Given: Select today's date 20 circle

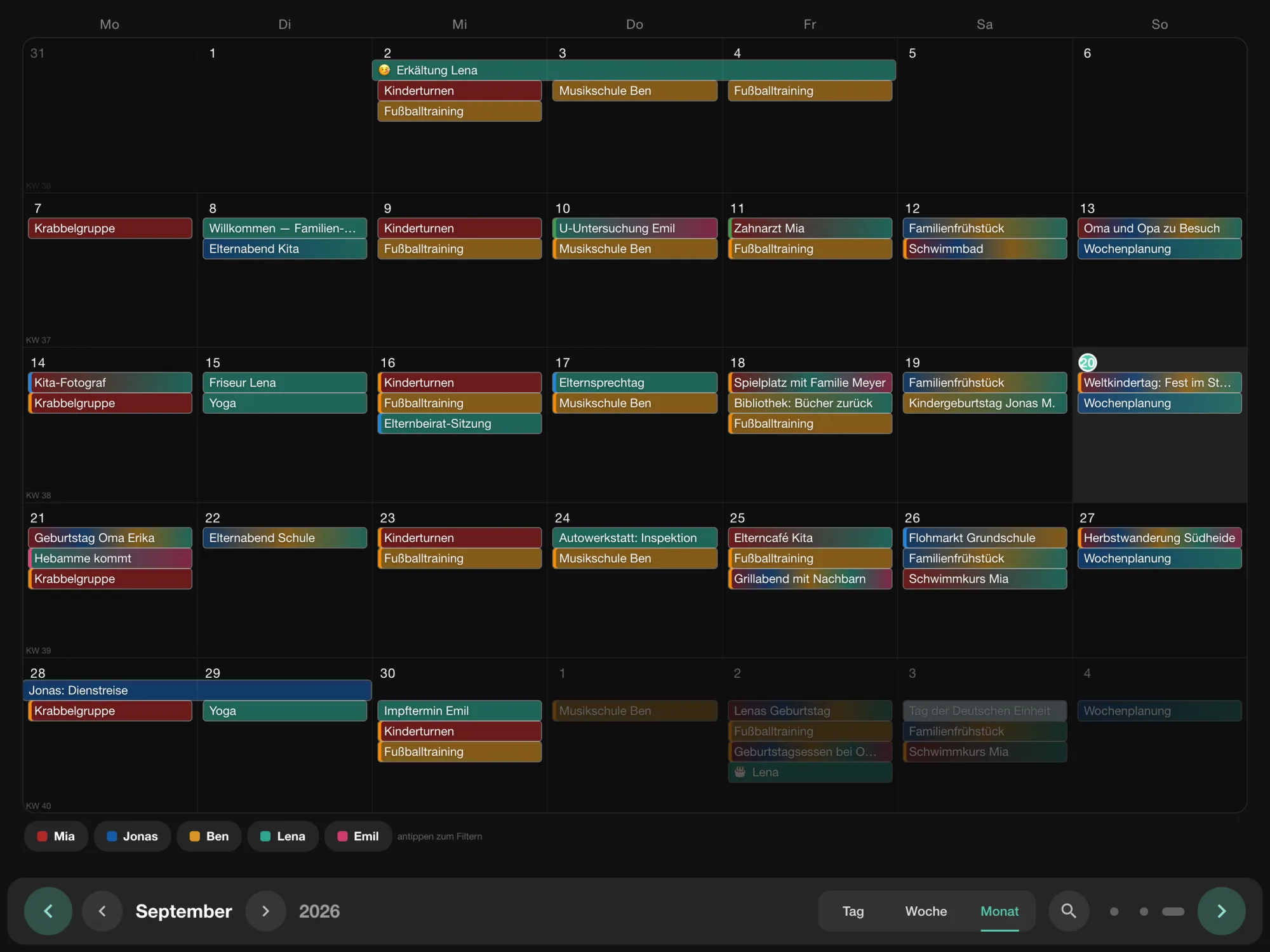Looking at the screenshot, I should coord(1088,362).
